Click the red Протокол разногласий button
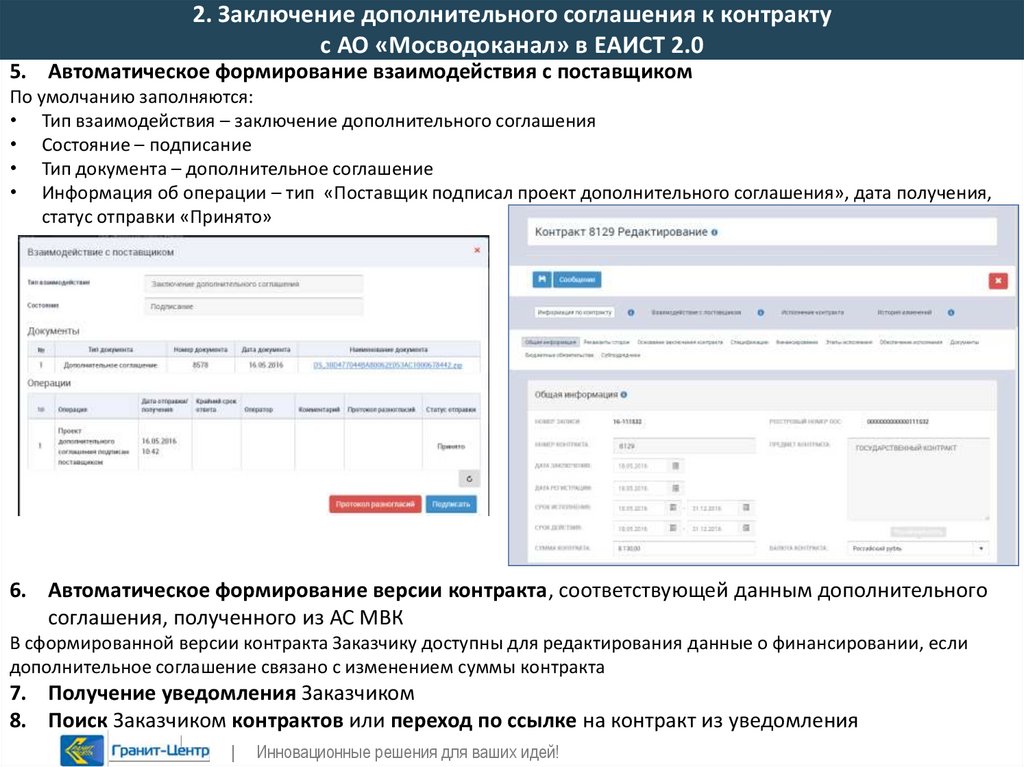This screenshot has height=767, width=1024. tap(375, 504)
